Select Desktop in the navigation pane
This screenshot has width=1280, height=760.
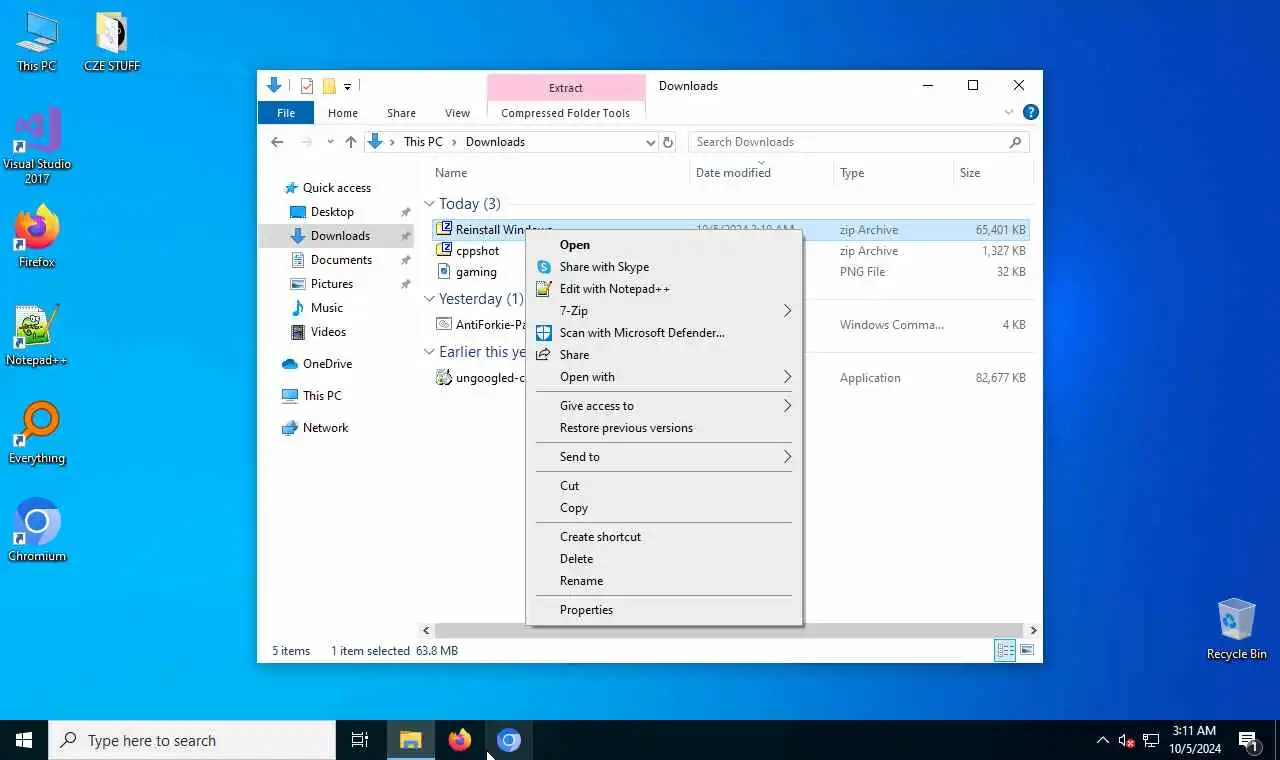(x=332, y=212)
